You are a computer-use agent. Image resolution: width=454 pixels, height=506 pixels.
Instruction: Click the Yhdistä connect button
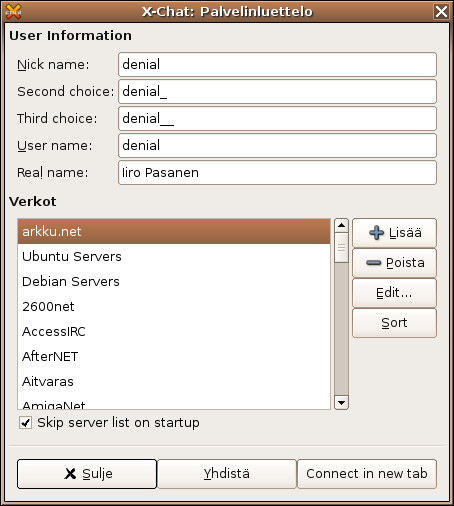point(227,474)
